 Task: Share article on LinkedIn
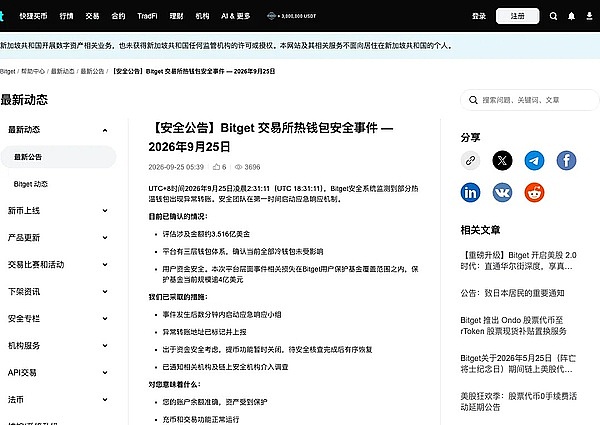pos(470,192)
